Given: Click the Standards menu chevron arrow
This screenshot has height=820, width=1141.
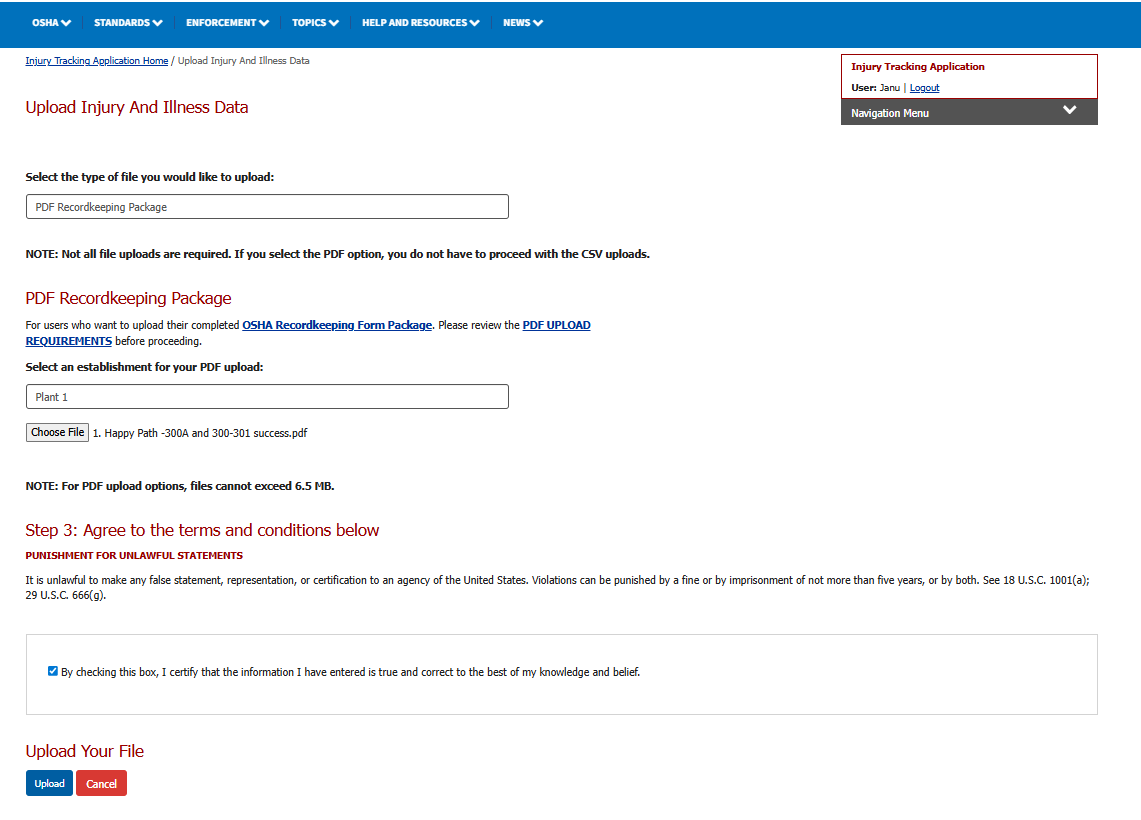Looking at the screenshot, I should 157,23.
